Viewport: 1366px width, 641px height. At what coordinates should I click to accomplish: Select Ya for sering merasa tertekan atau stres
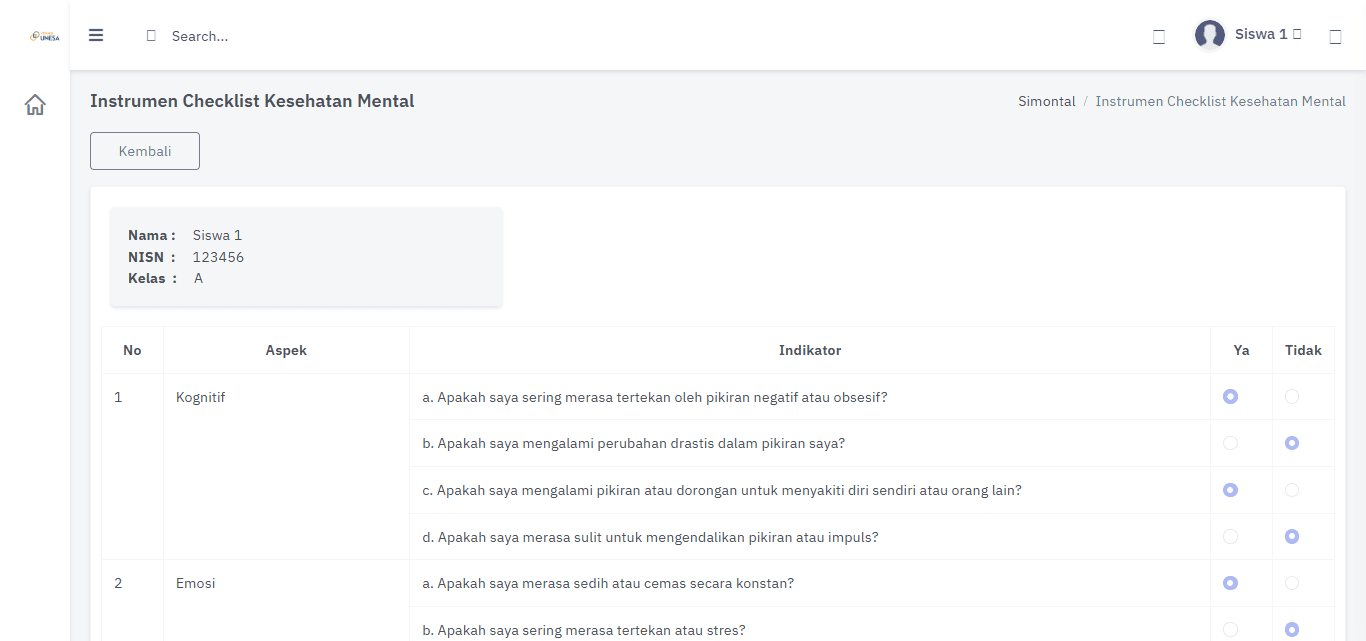tap(1230, 630)
